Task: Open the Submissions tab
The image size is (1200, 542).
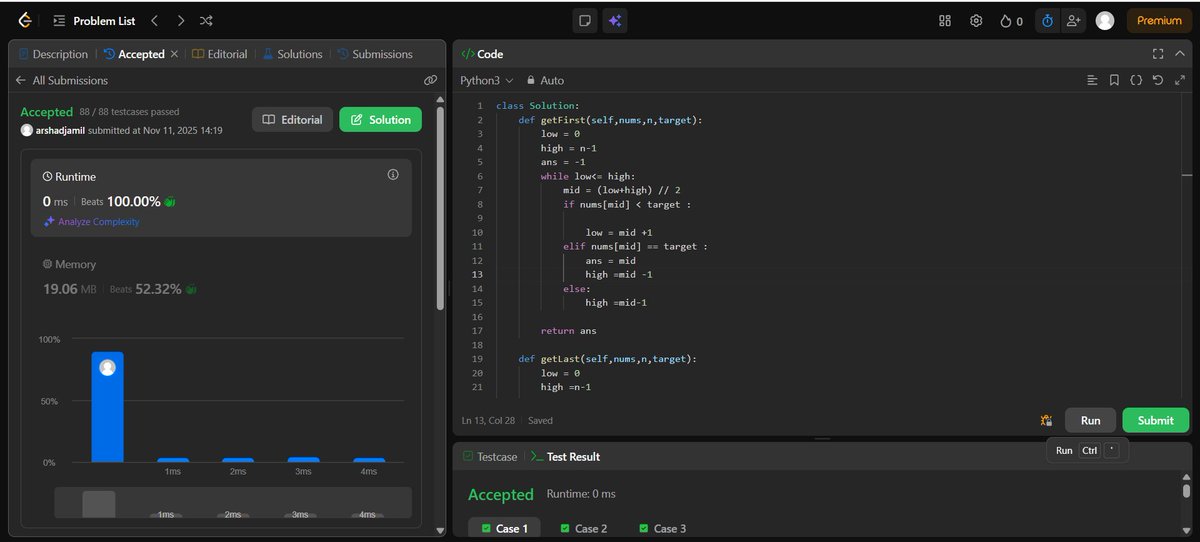Action: [375, 54]
